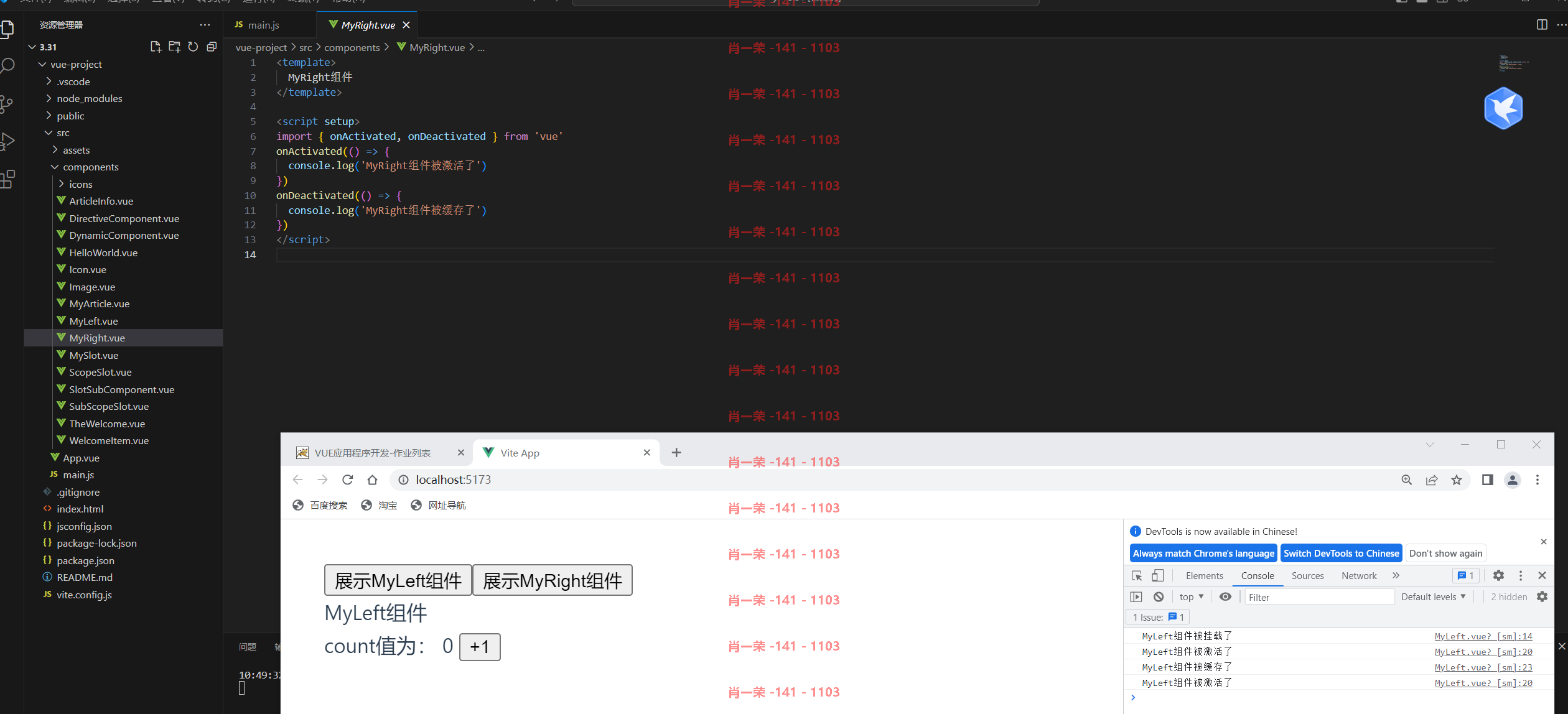Open DevTools settings gear
The width and height of the screenshot is (1568, 714).
pos(1498,575)
